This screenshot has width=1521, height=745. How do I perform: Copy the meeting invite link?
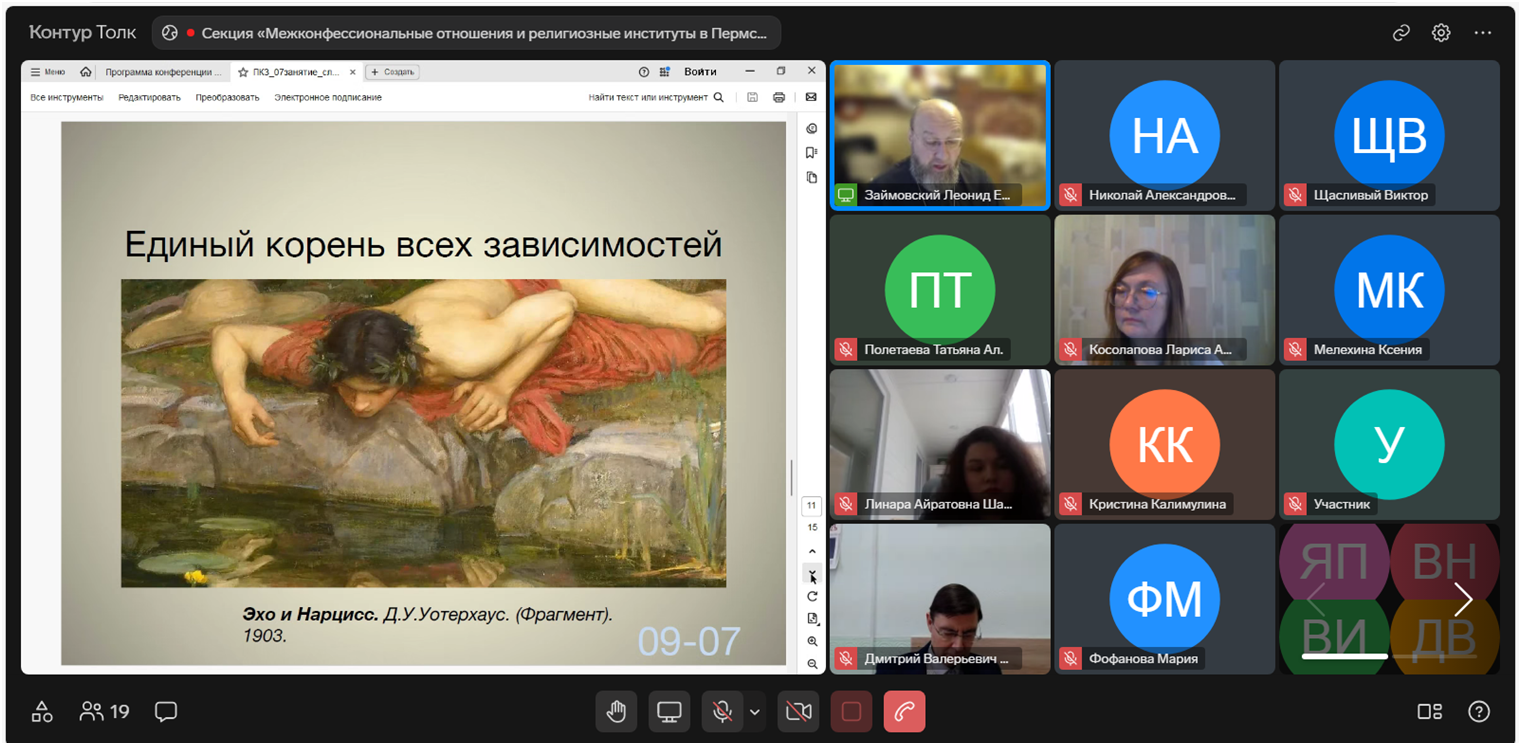click(1401, 33)
